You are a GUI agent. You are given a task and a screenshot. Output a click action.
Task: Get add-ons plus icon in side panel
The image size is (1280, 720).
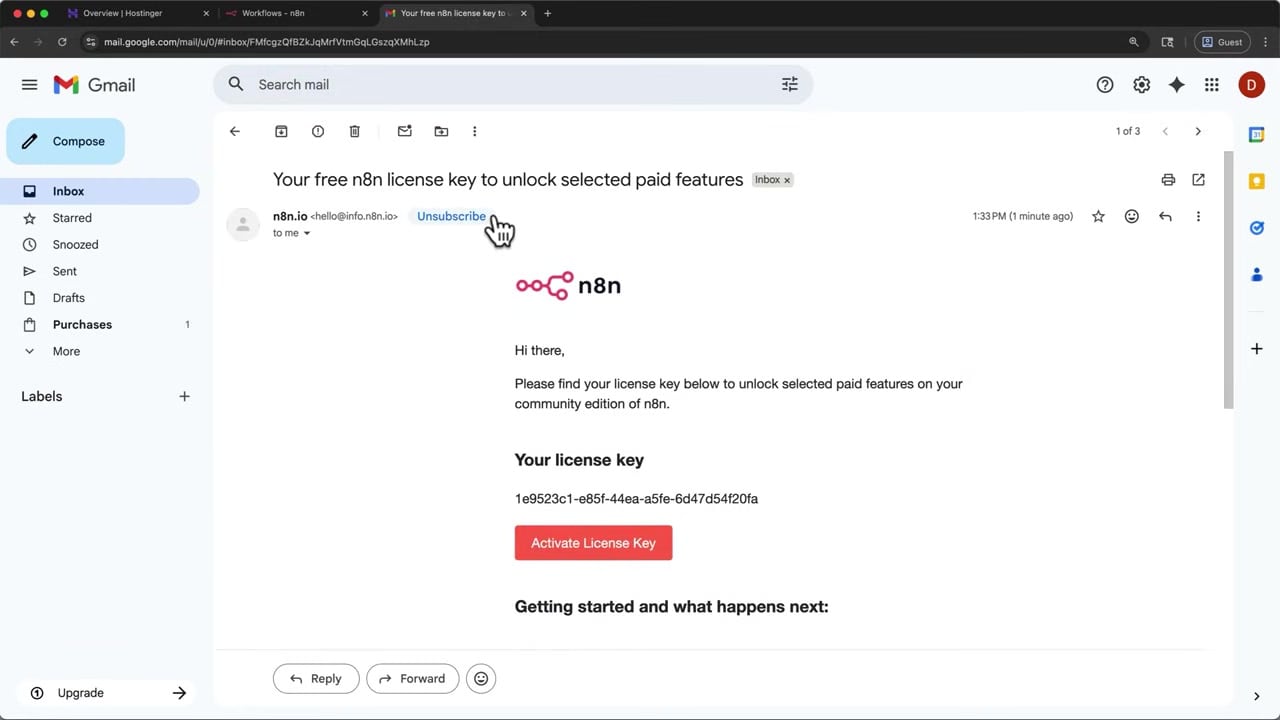[x=1257, y=349]
